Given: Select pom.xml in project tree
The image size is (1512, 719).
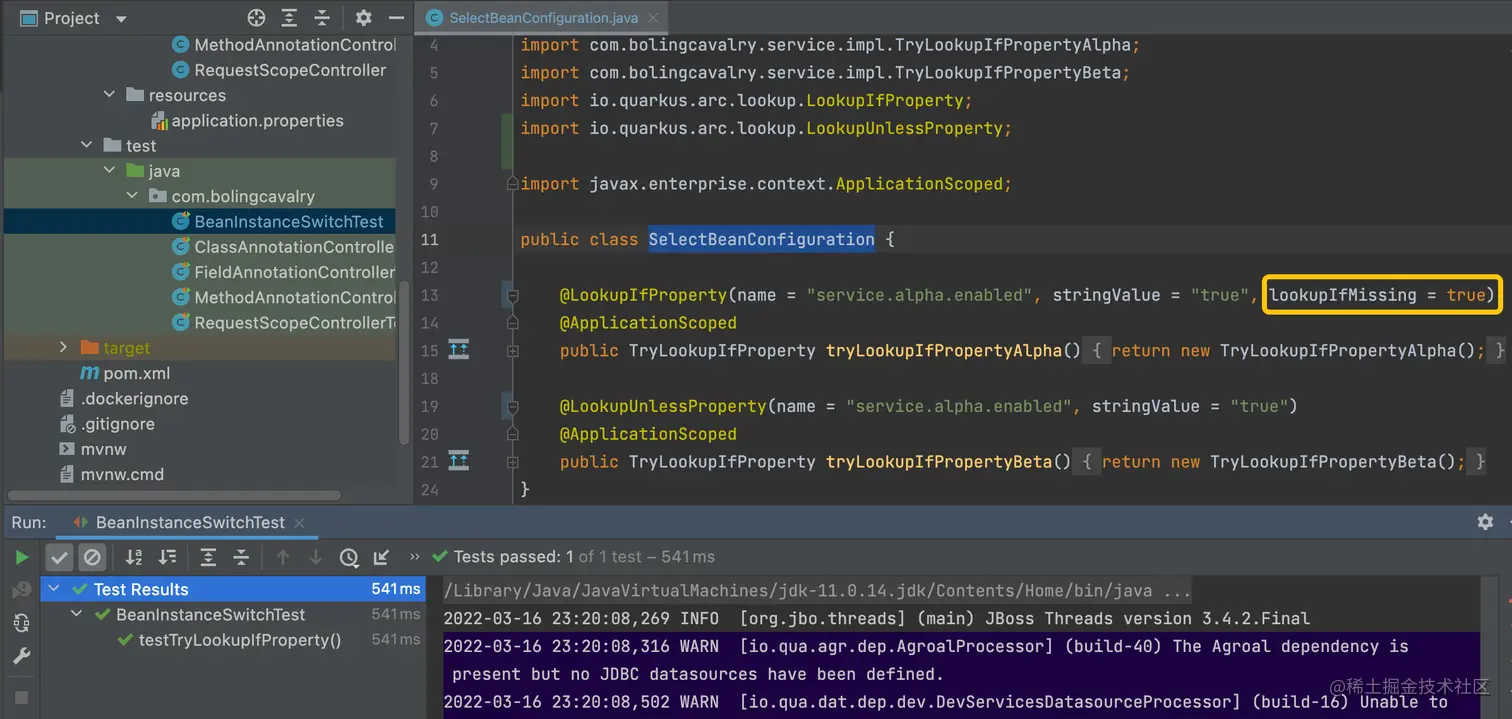Looking at the screenshot, I should pyautogui.click(x=137, y=374).
